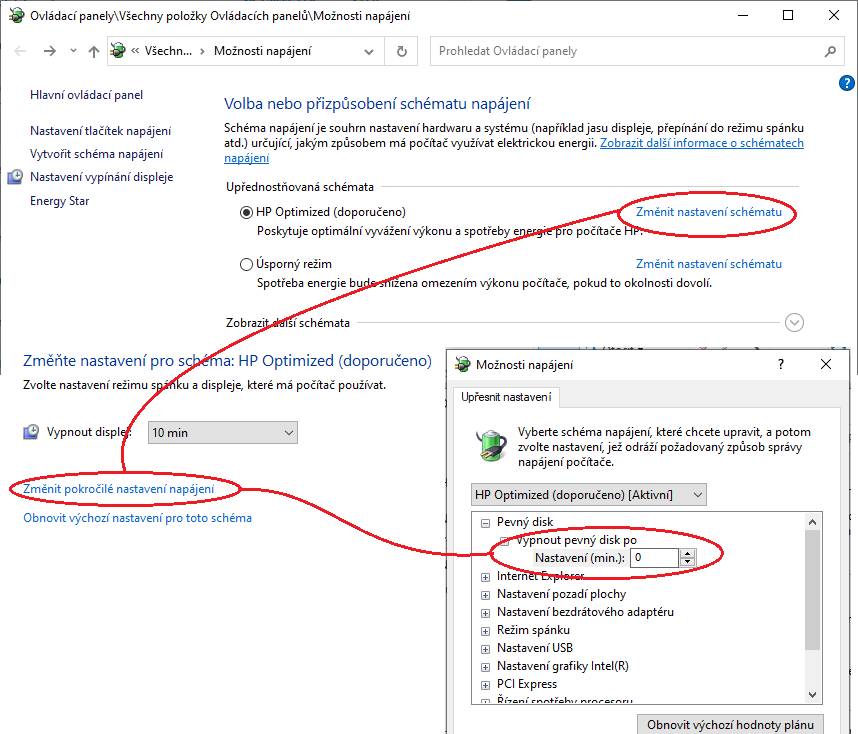The width and height of the screenshot is (858, 734).
Task: Select HP Optimized (doporučeno) radio button
Action: coord(246,212)
